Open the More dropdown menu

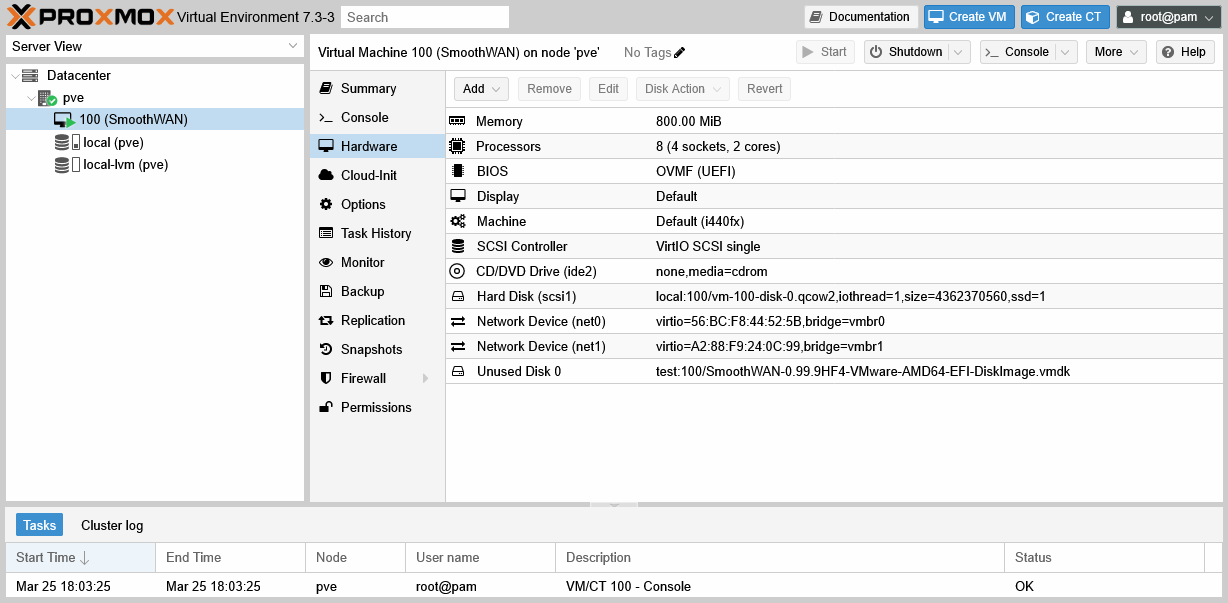1115,52
